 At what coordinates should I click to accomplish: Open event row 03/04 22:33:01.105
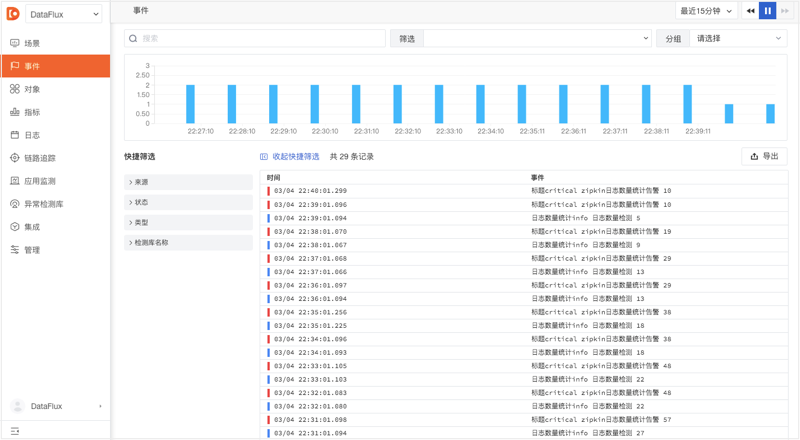[524, 366]
